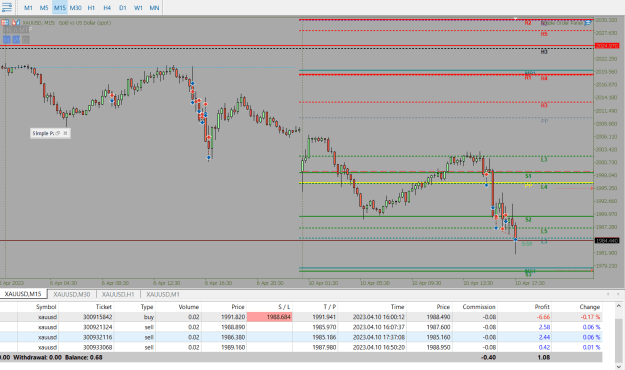Click the white chart shift triangle marker
Image resolution: width=625 pixels, height=370 pixels.
pos(515,19)
